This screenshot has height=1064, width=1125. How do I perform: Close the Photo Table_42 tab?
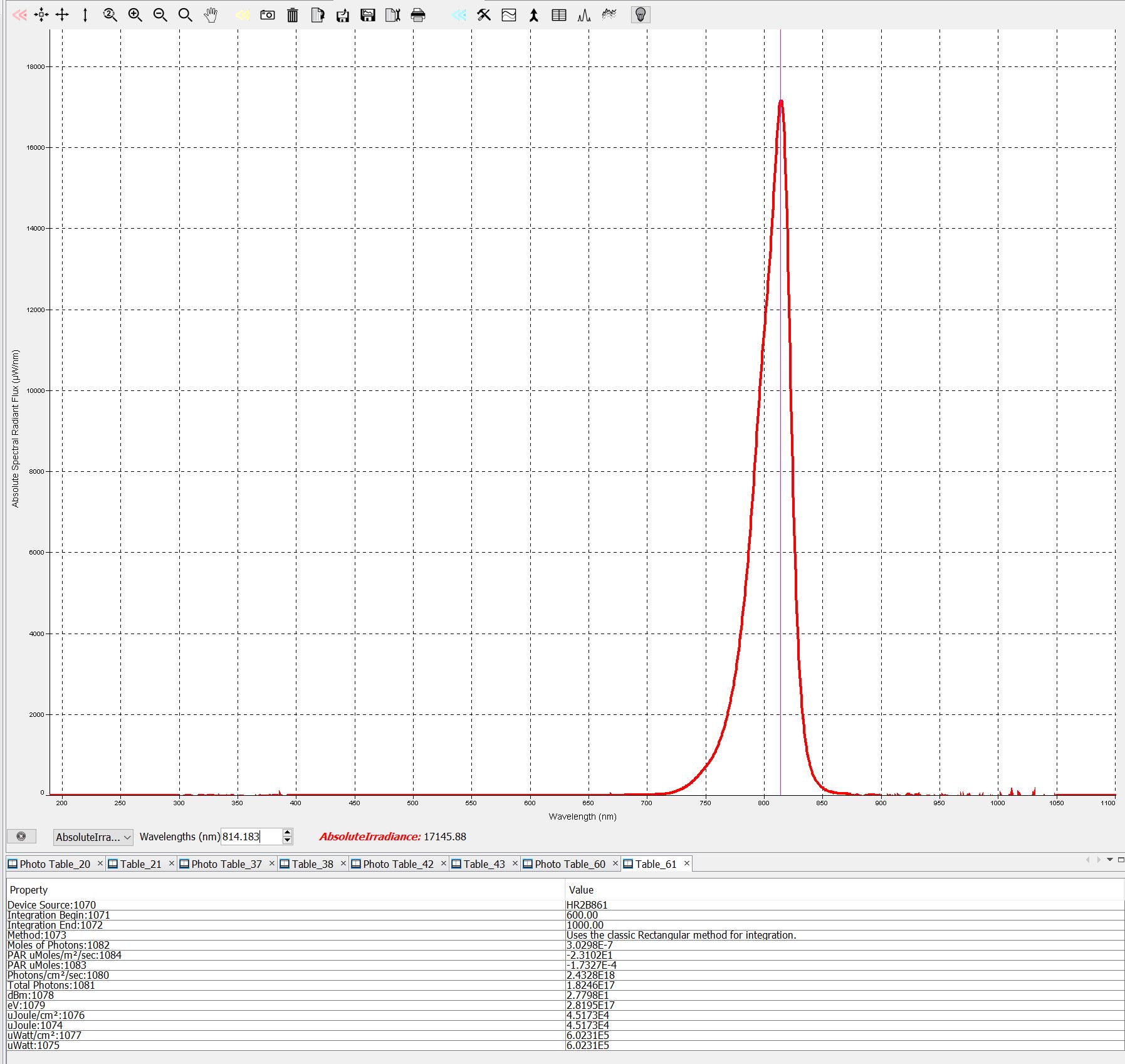tap(443, 863)
